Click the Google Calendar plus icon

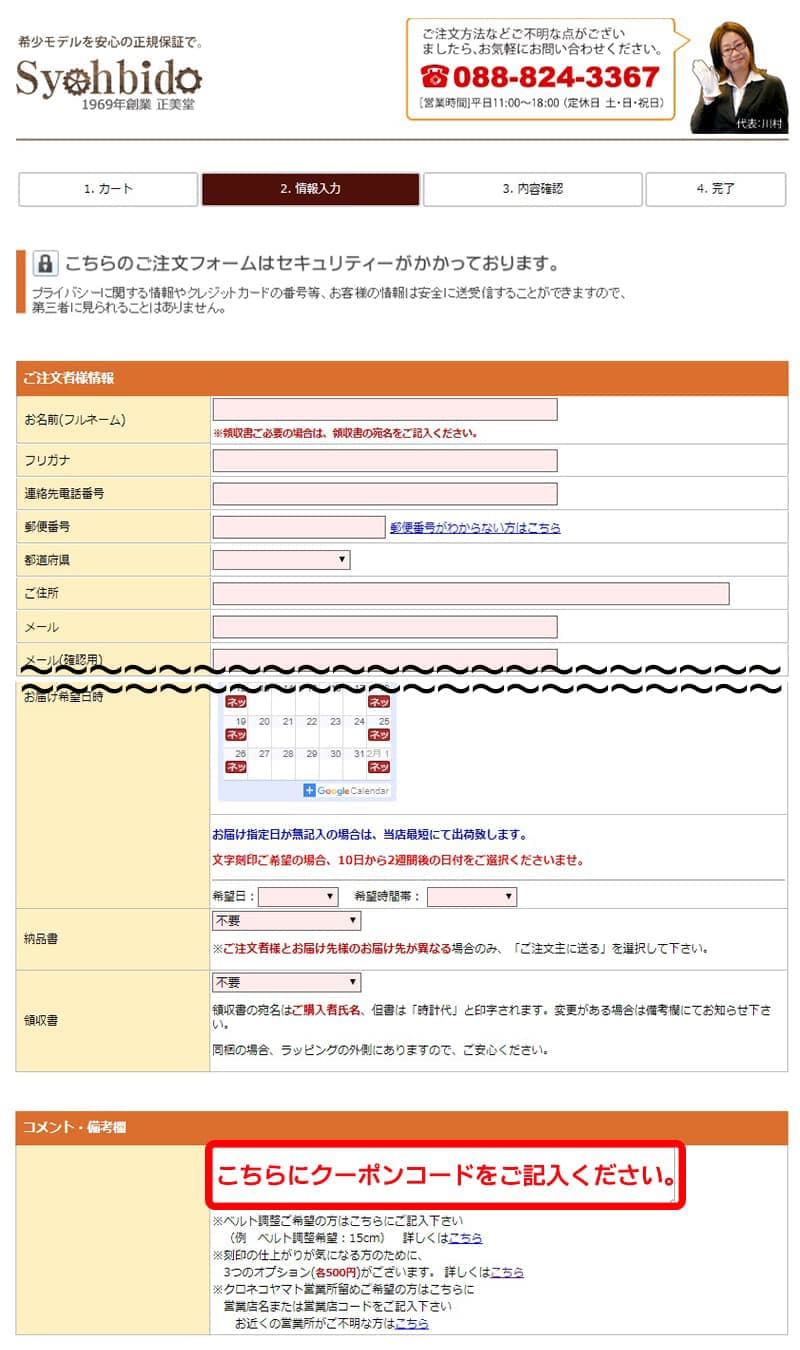click(x=309, y=791)
